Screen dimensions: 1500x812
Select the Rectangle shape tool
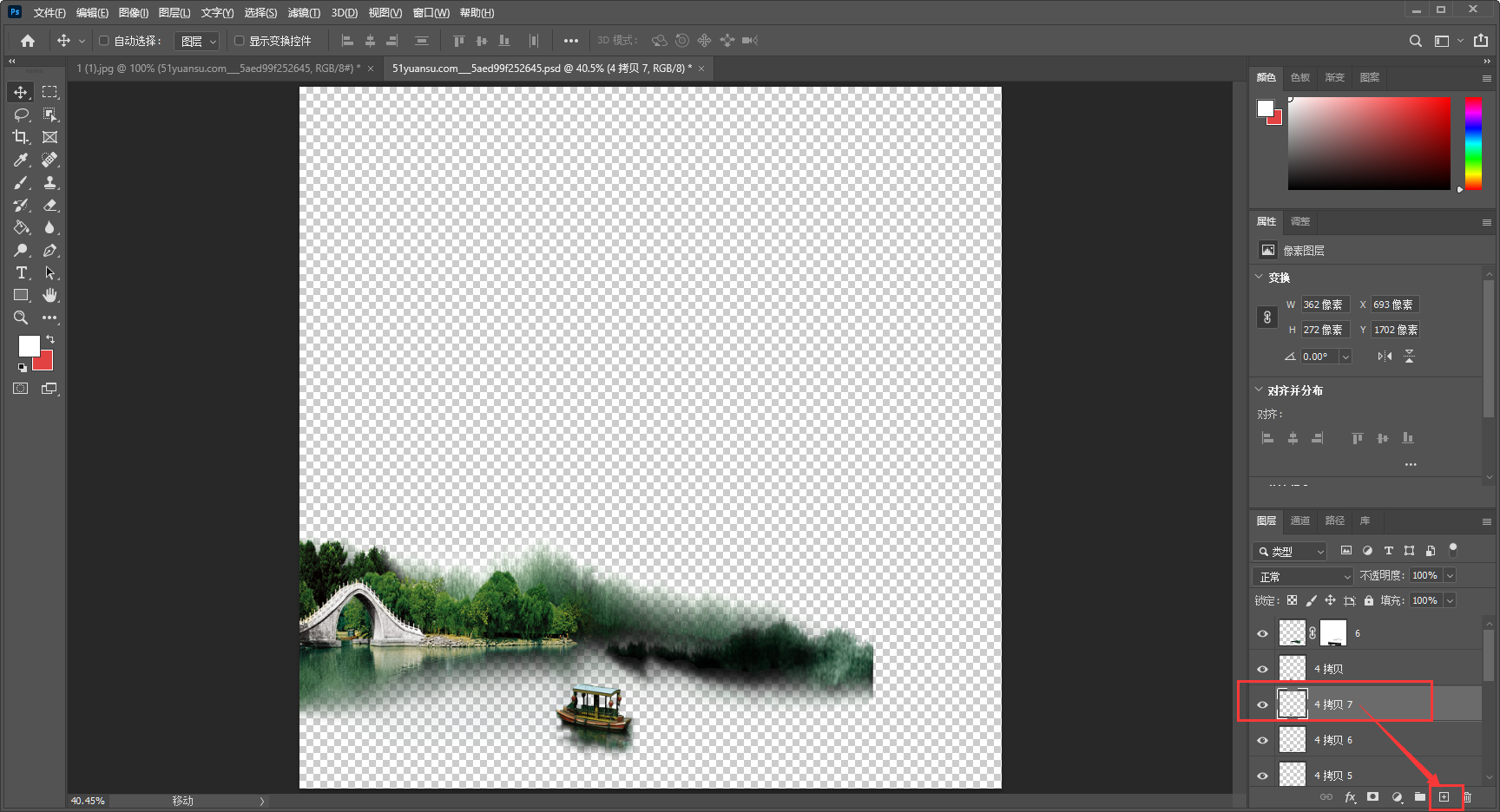click(21, 295)
